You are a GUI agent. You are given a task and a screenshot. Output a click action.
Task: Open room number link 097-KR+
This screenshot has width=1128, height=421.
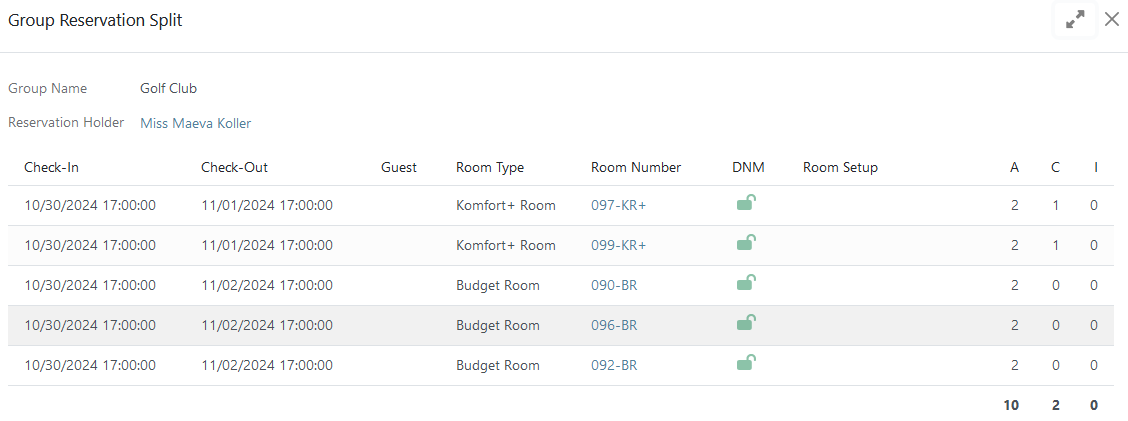click(x=618, y=205)
